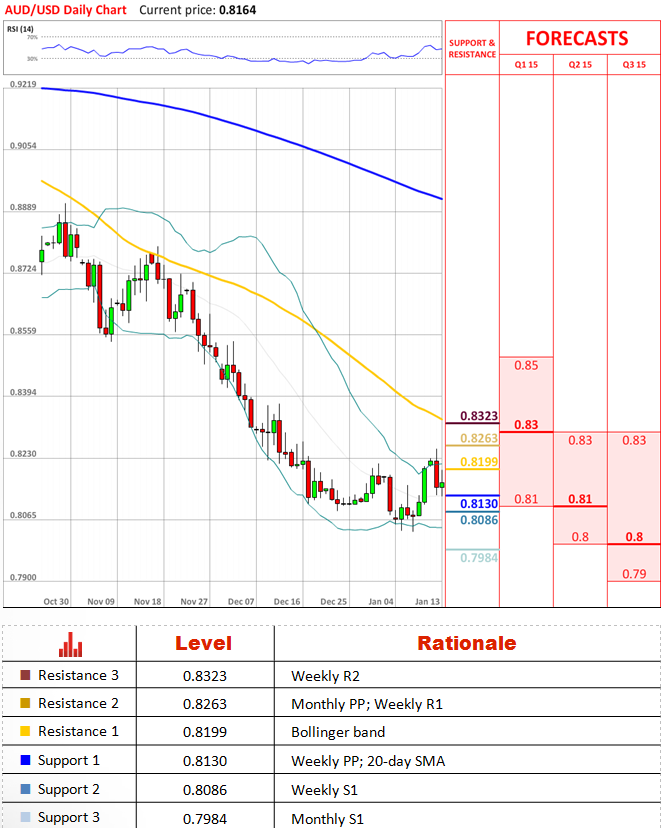Click the 0.9219 price axis label

(24, 84)
